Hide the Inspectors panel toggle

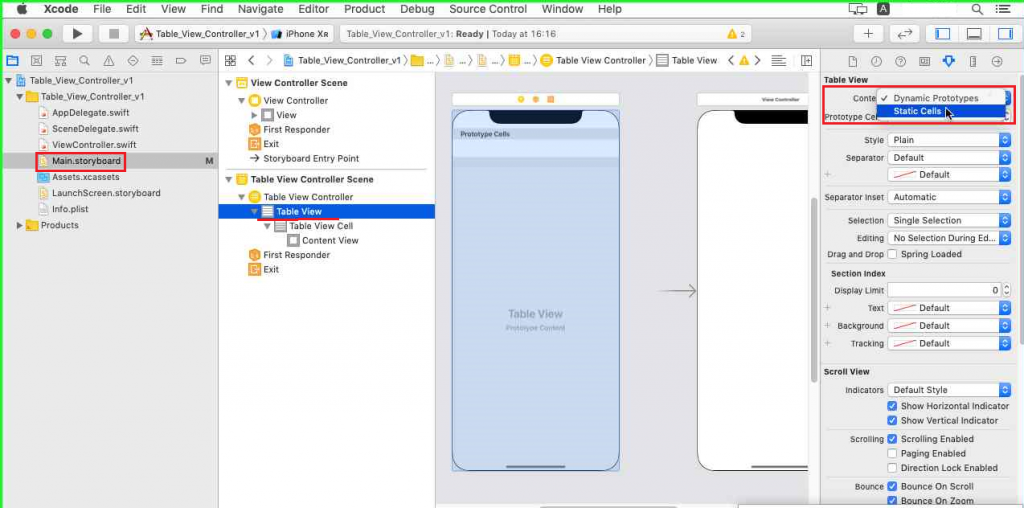click(x=1004, y=34)
